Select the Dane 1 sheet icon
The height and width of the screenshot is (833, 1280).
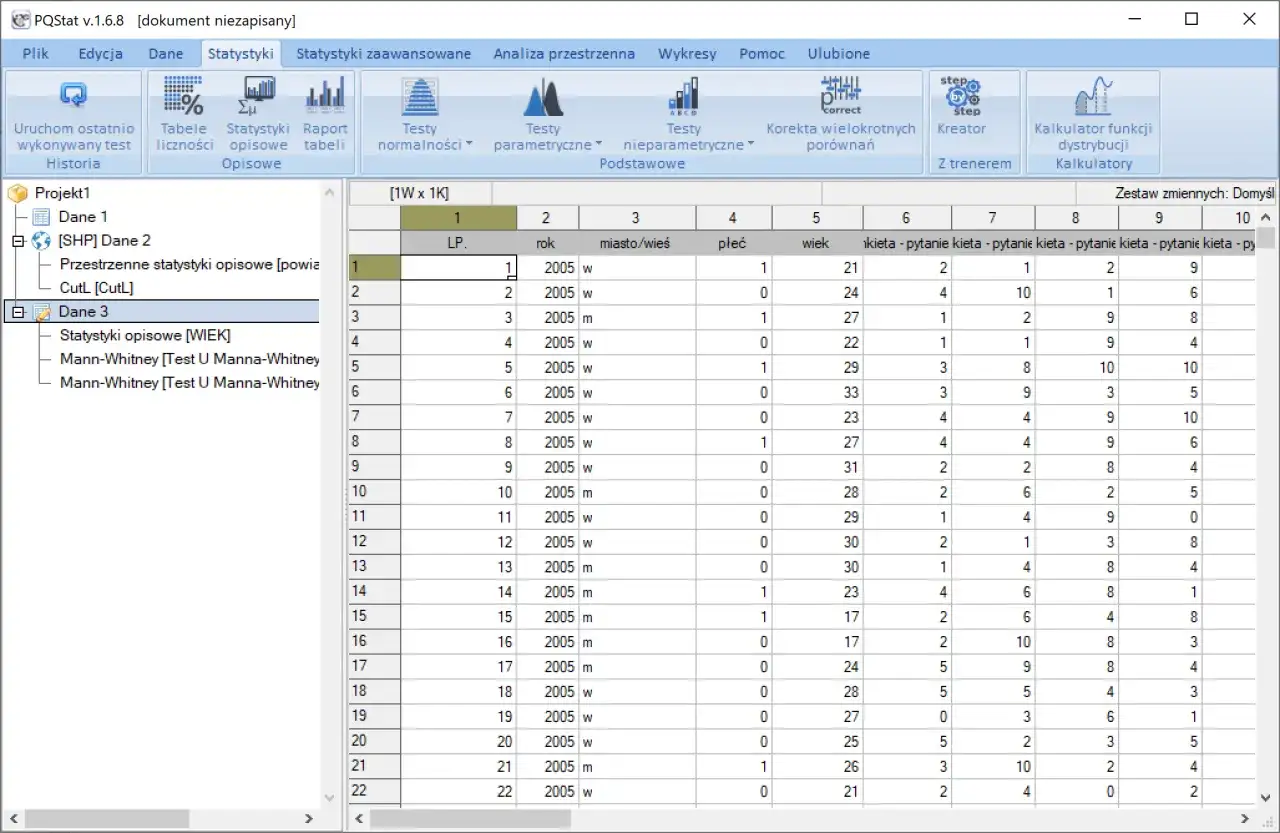click(x=41, y=217)
